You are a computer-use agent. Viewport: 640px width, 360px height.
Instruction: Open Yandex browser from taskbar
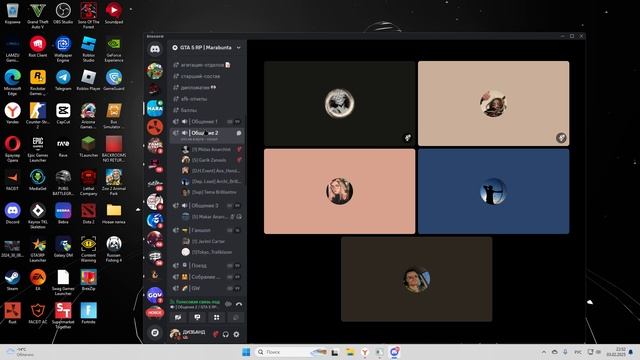coord(365,352)
